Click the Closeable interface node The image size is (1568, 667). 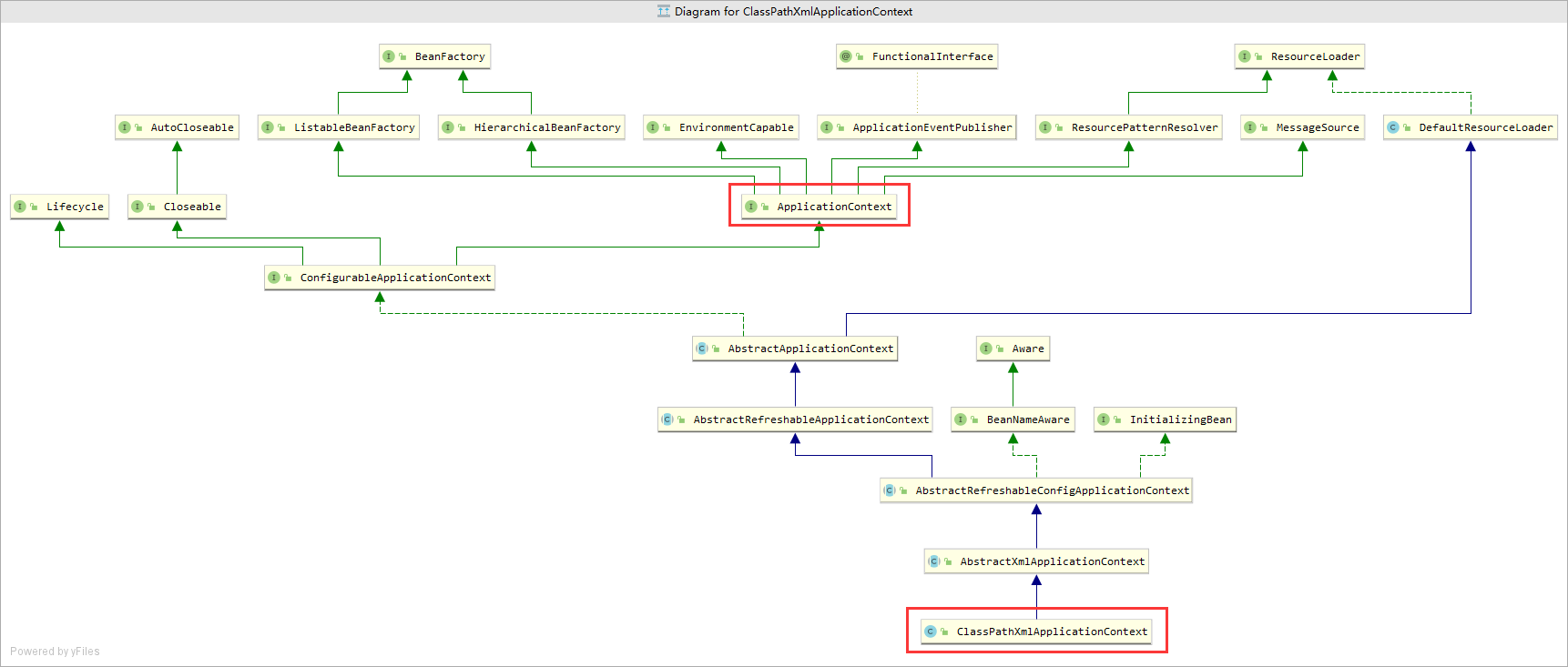(177, 207)
